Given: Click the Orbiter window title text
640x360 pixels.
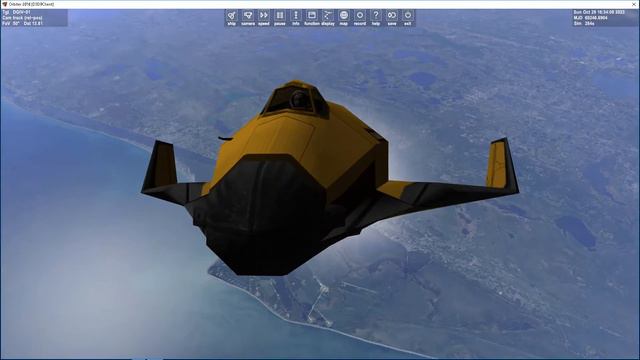Looking at the screenshot, I should (x=31, y=4).
